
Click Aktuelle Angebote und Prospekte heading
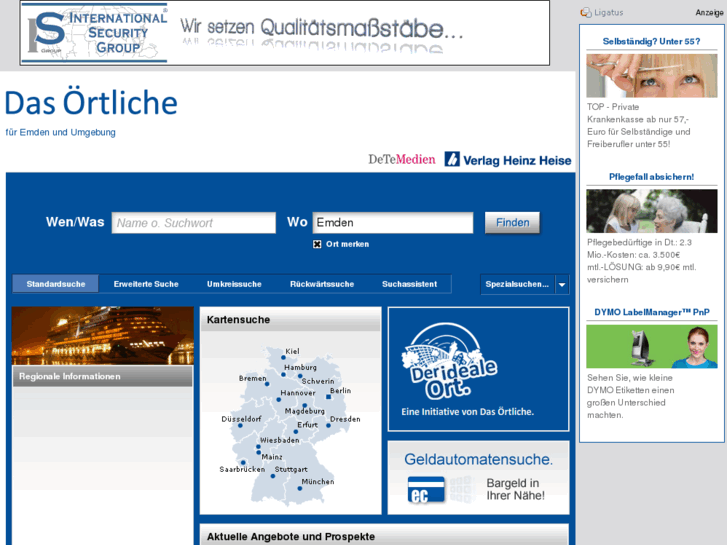pyautogui.click(x=291, y=537)
